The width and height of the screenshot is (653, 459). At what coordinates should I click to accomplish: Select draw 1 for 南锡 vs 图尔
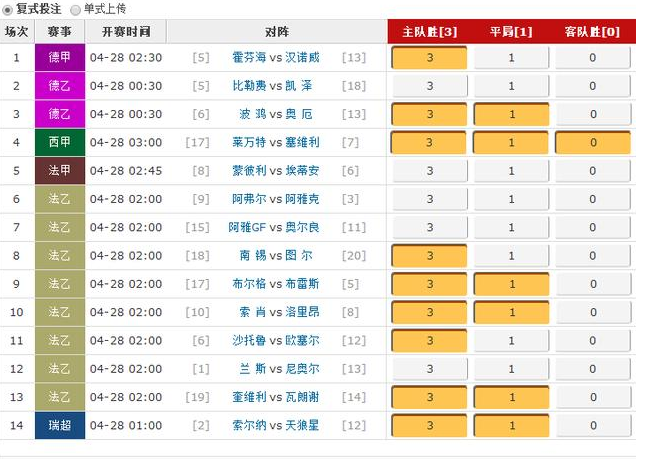click(x=511, y=256)
